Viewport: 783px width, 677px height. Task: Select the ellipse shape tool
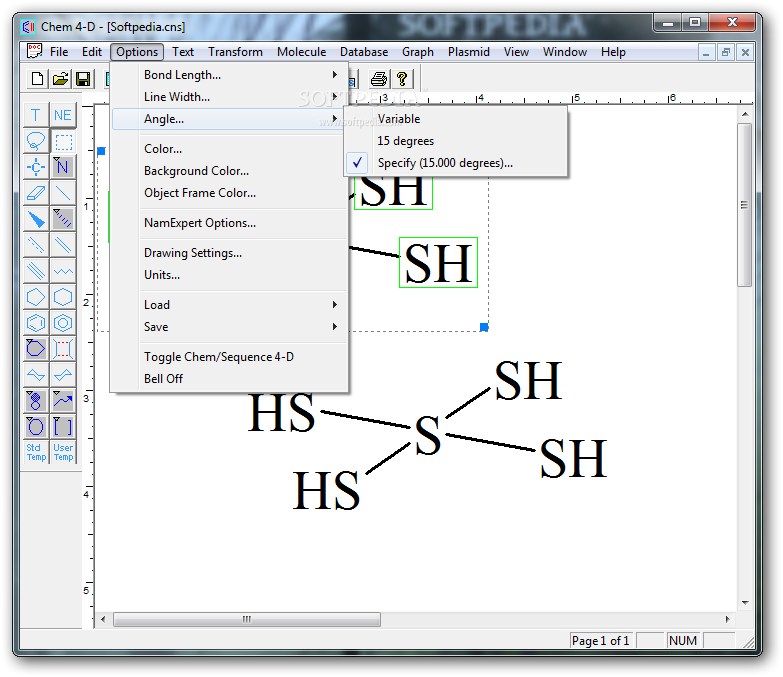click(36, 427)
